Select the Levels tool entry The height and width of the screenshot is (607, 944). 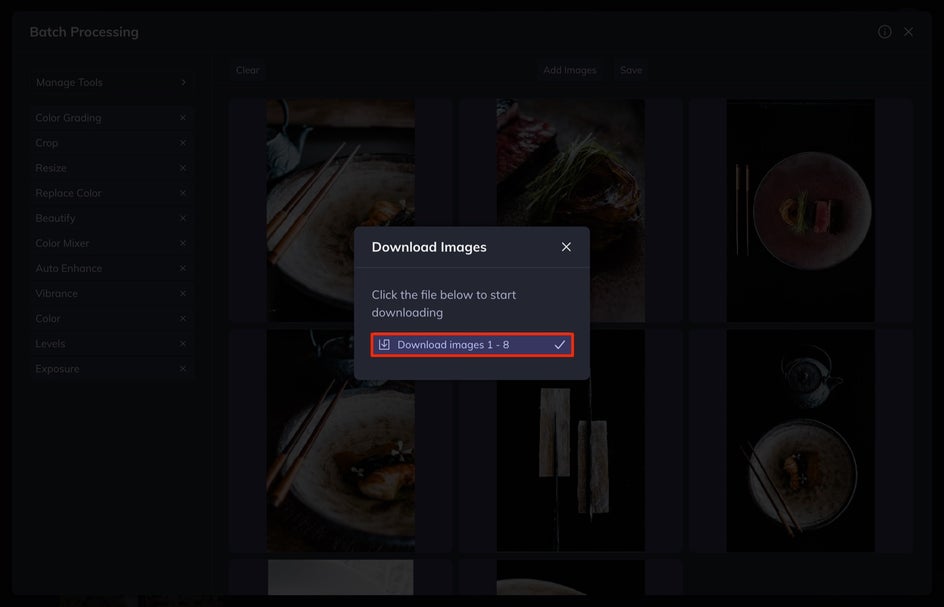[111, 344]
